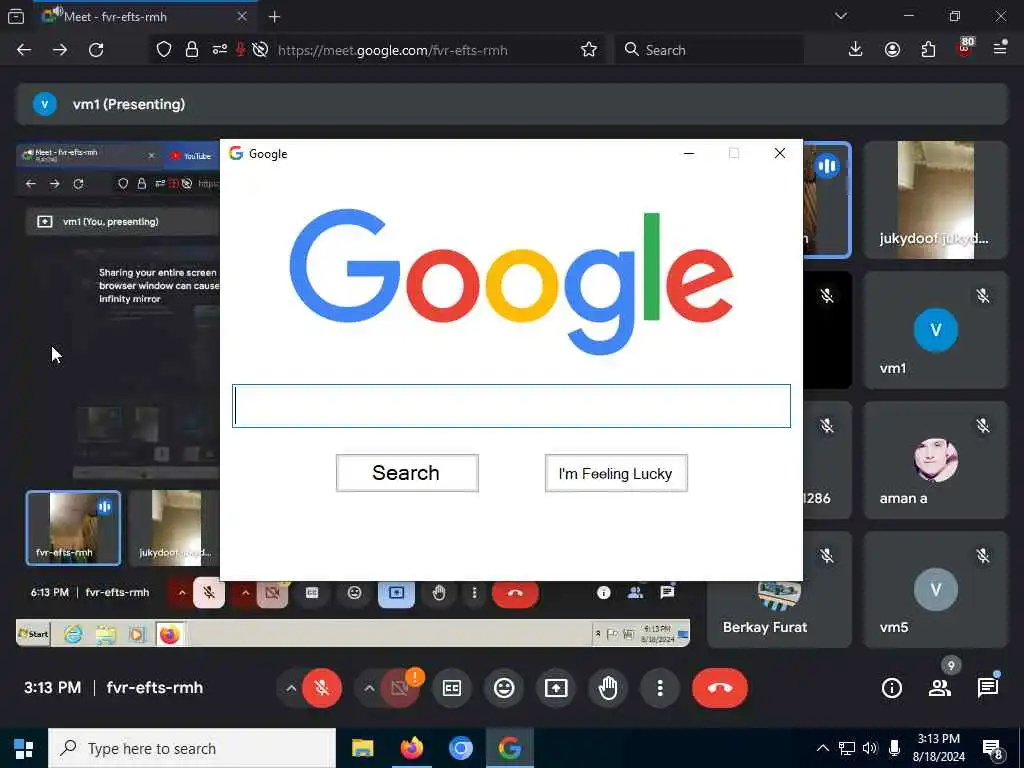
Task: Turn on camera in Meet controls
Action: pyautogui.click(x=400, y=688)
